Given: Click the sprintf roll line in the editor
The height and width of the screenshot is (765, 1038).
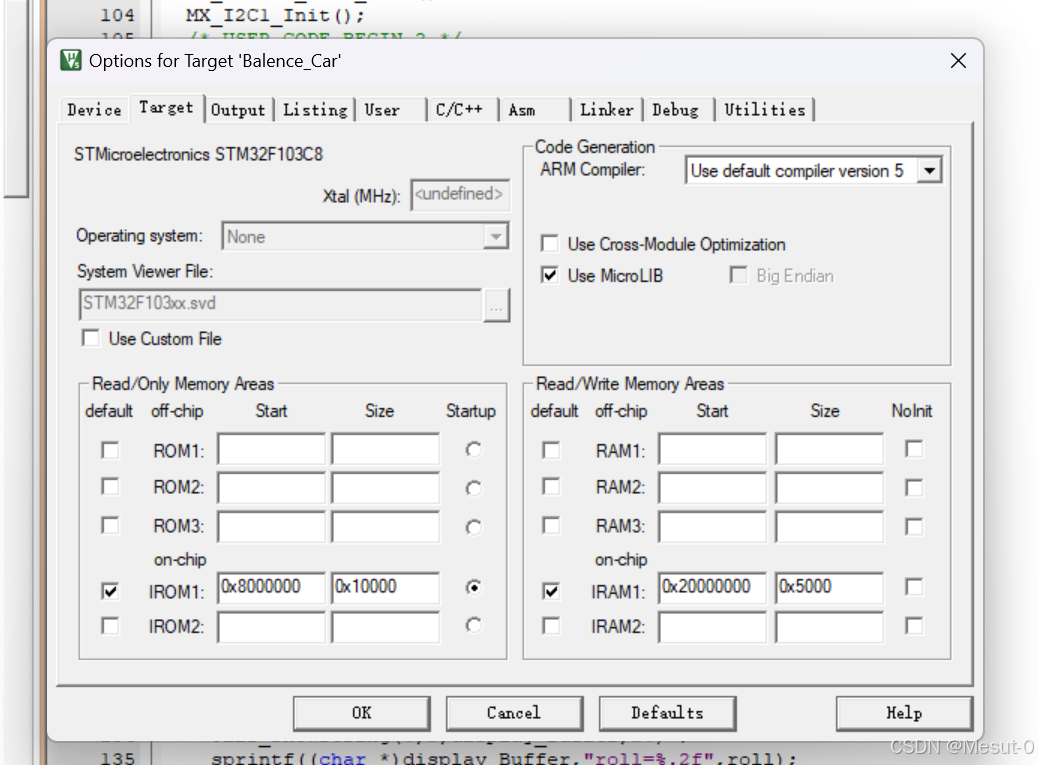Looking at the screenshot, I should (503, 757).
